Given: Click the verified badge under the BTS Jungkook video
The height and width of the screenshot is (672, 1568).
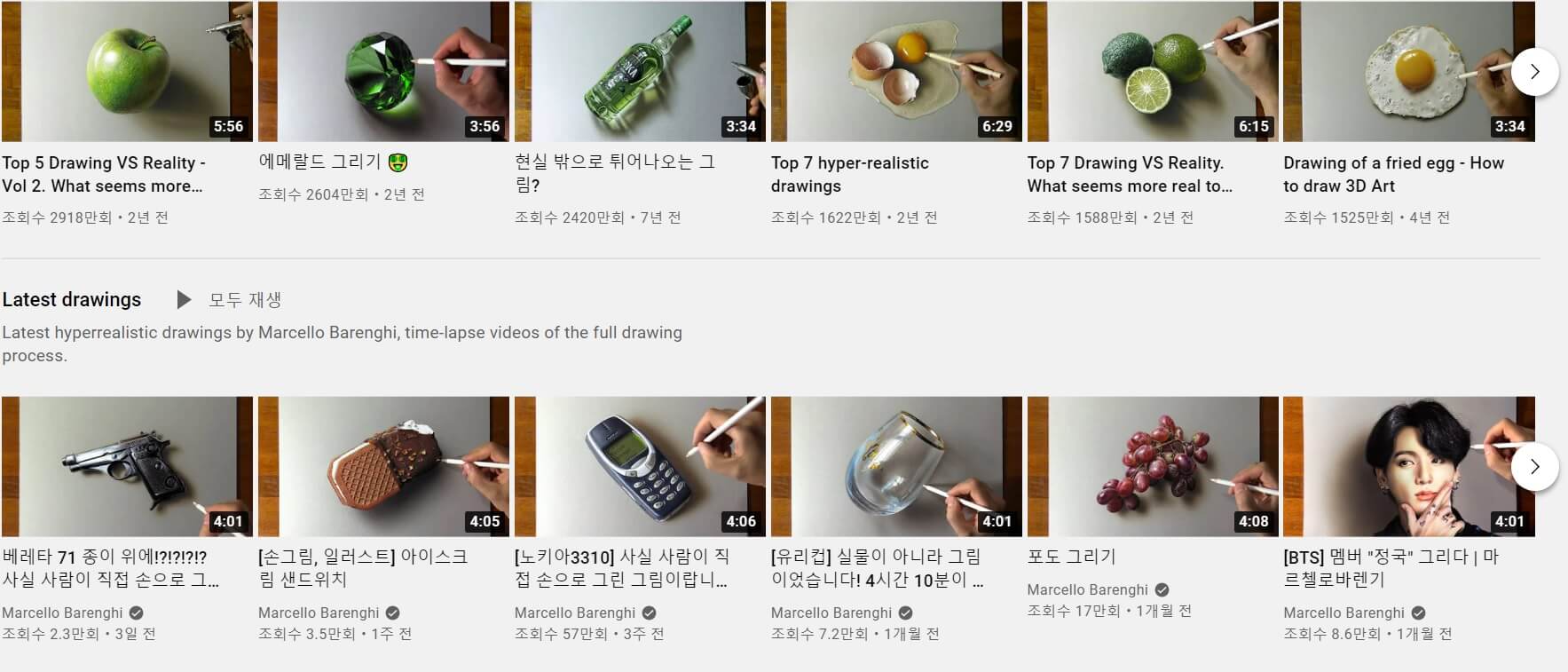Looking at the screenshot, I should point(1418,613).
